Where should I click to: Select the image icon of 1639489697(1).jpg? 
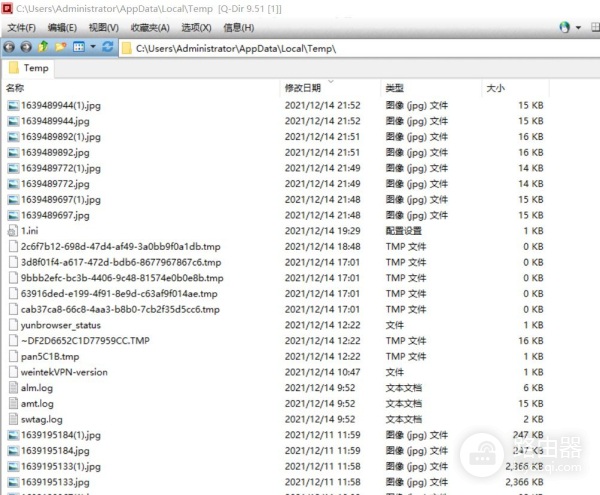[x=13, y=200]
